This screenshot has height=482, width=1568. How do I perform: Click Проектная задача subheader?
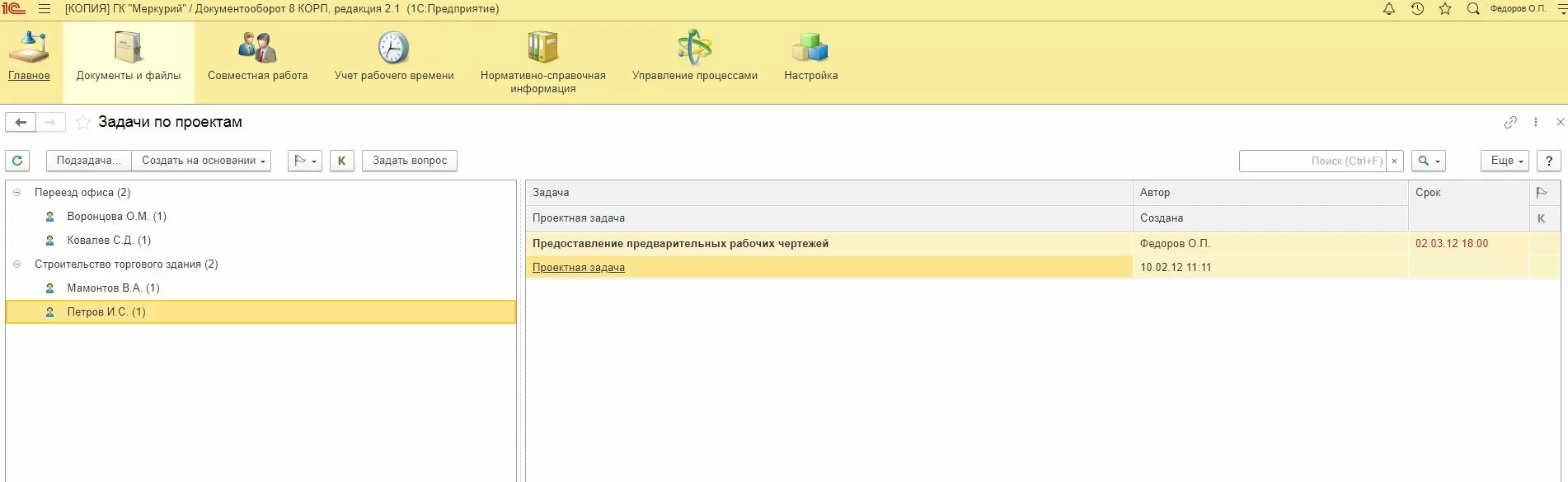click(829, 218)
